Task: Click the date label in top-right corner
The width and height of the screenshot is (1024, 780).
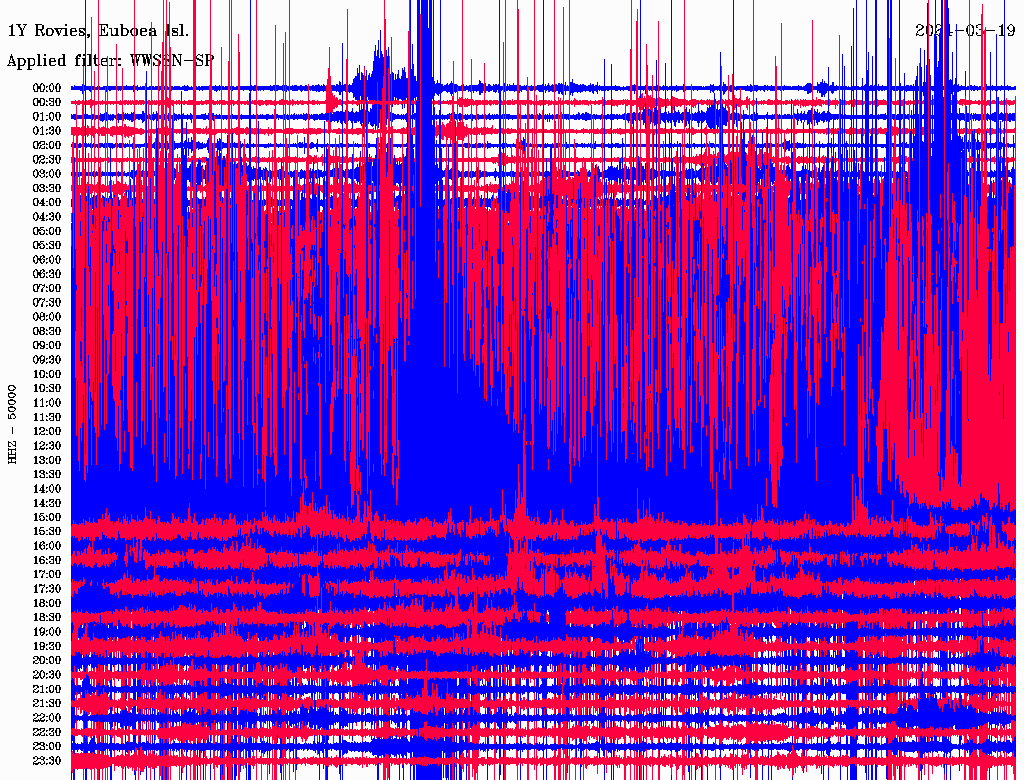Action: click(x=966, y=30)
